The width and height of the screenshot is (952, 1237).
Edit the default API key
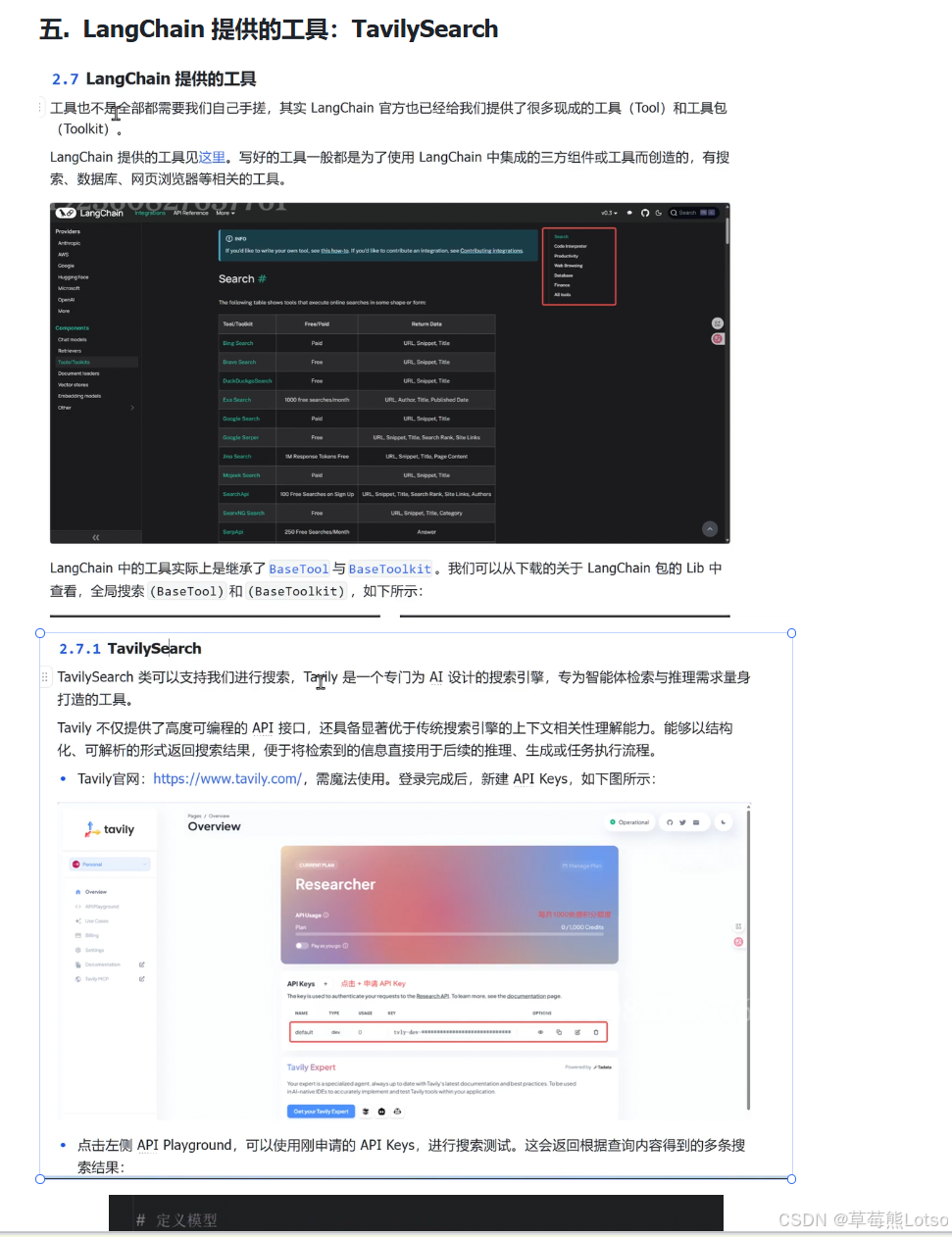pyautogui.click(x=577, y=1032)
